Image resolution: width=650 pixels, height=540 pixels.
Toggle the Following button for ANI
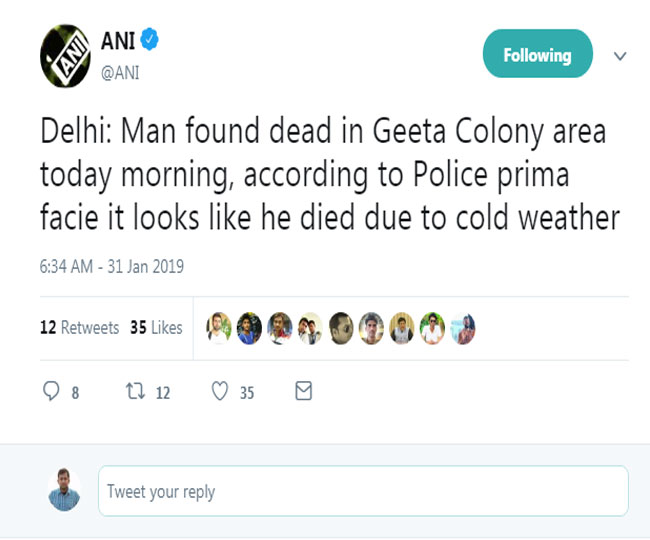[537, 55]
